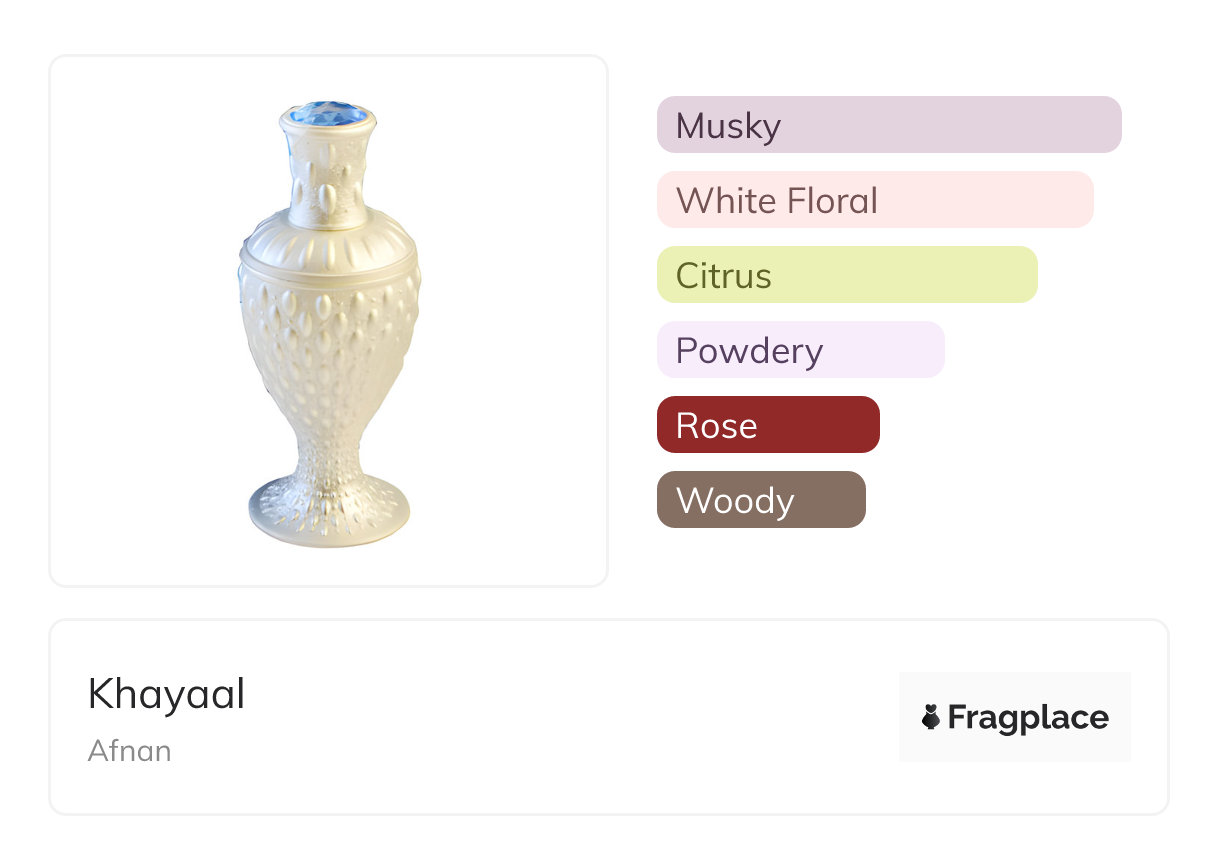Choose the green Citrus accord bar
1218x864 pixels.
coord(846,275)
